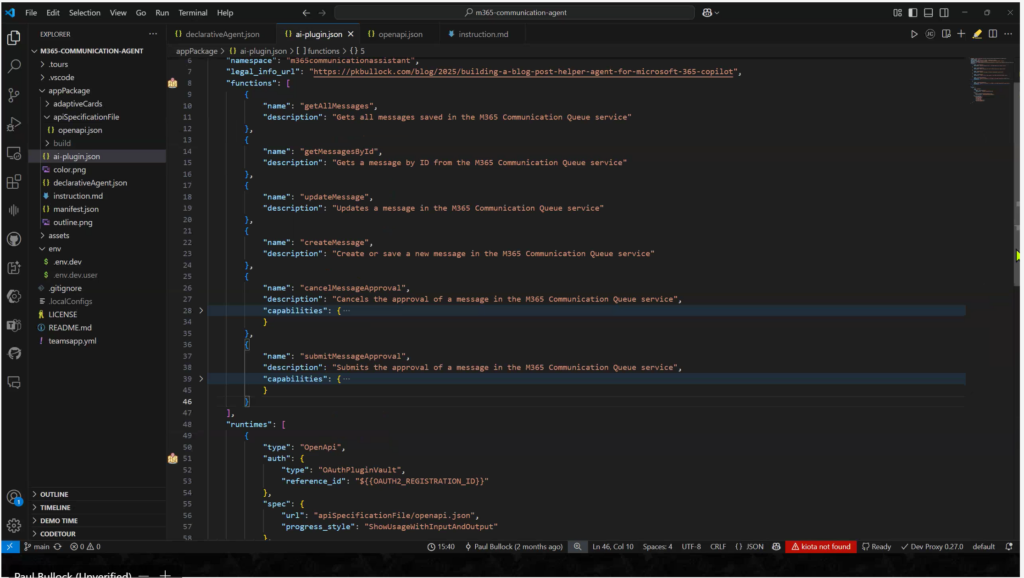Go forward with the navigation arrow
The image size is (1024, 578).
322,12
